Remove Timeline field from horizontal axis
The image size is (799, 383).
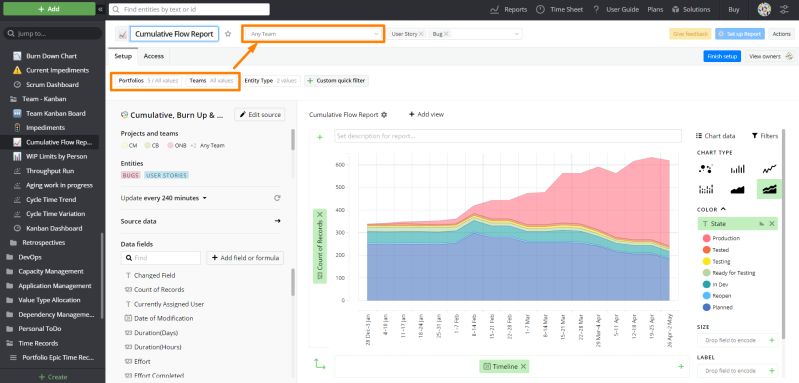click(523, 366)
